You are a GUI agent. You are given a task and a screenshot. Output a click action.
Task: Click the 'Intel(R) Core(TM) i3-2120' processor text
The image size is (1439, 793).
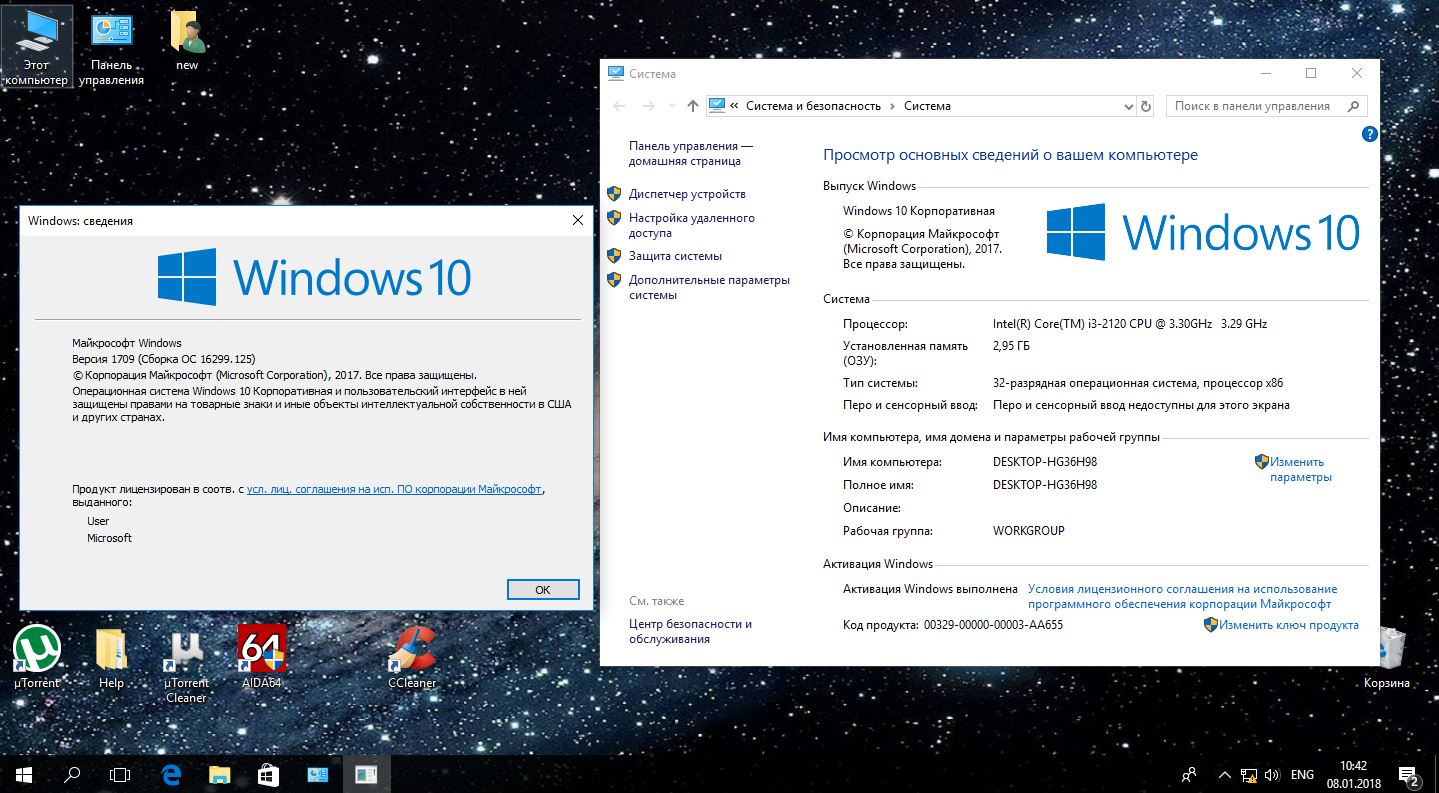pos(1130,324)
